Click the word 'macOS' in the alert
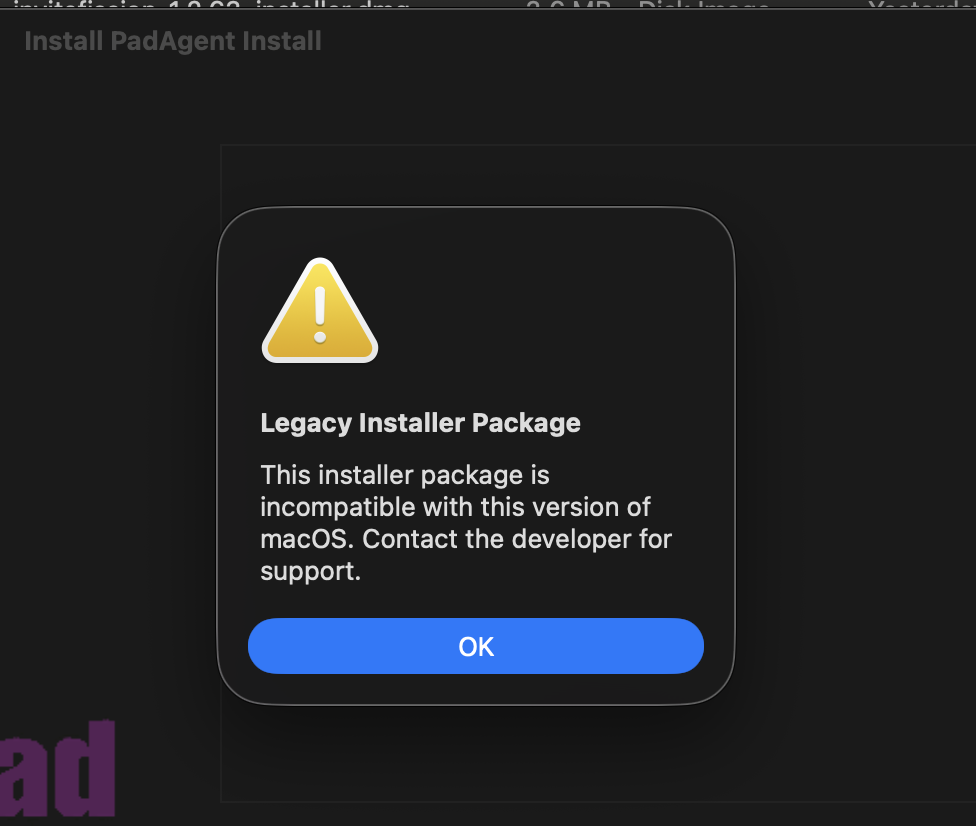The image size is (976, 826). point(305,540)
